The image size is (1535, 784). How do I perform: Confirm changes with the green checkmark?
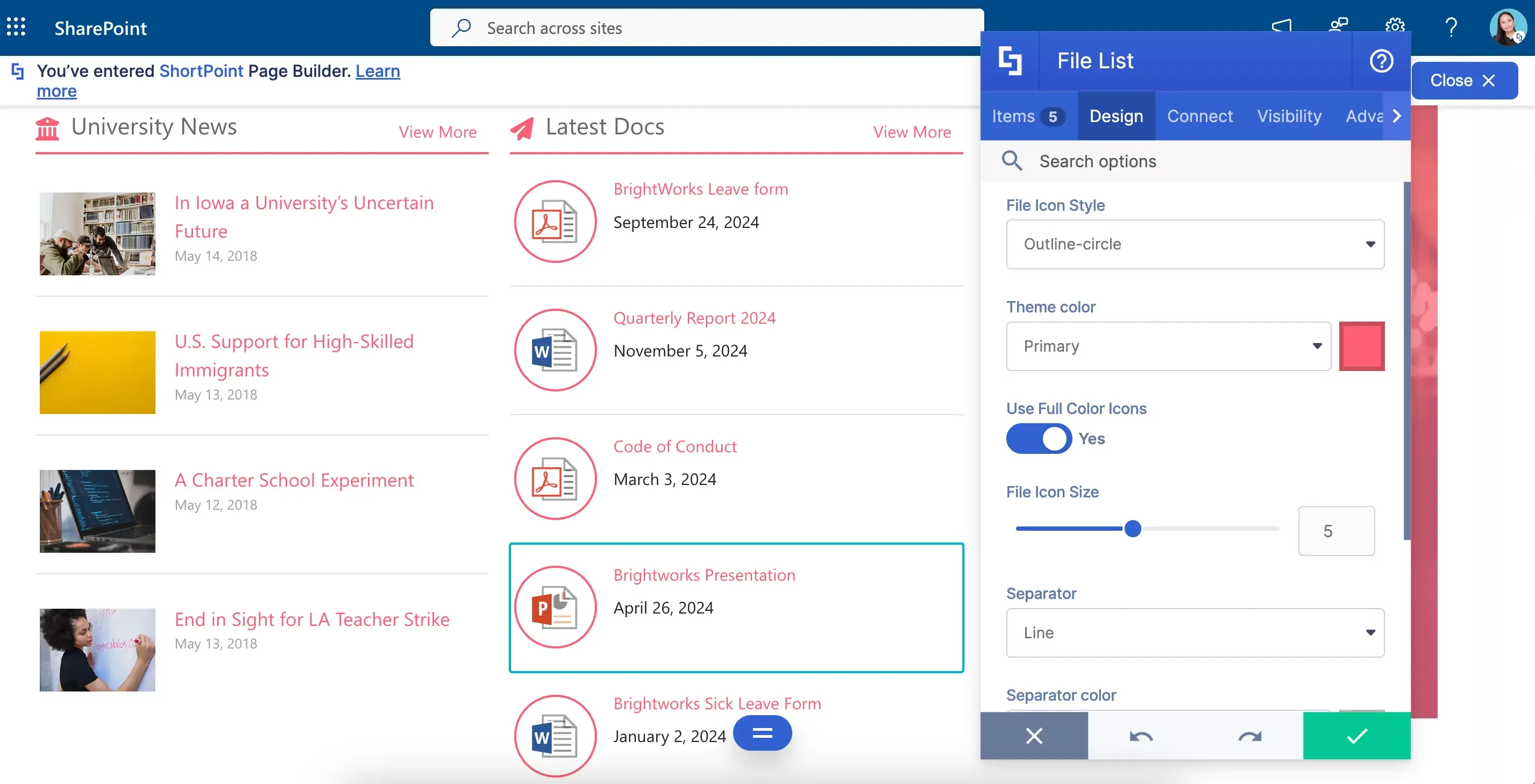click(x=1357, y=736)
